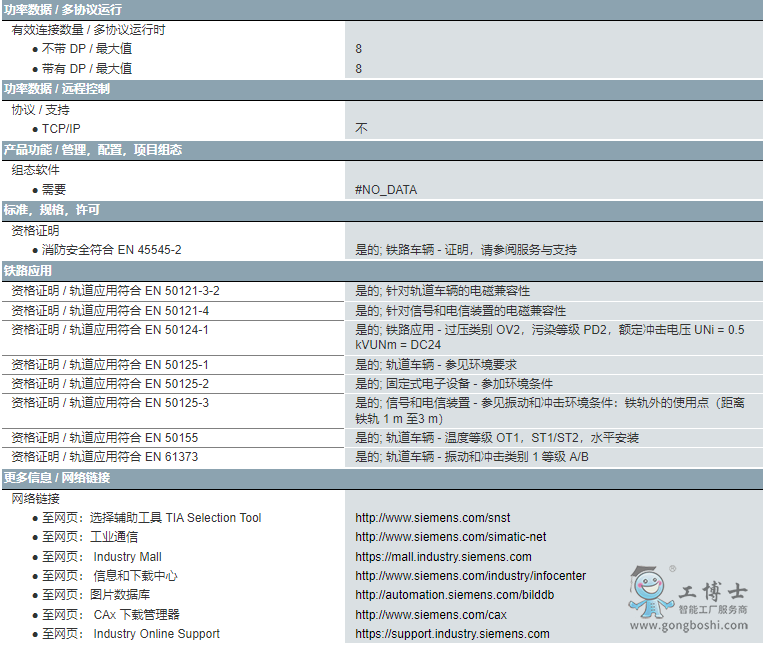
Task: Click the 工博士 mascot logo icon
Action: pyautogui.click(x=651, y=592)
